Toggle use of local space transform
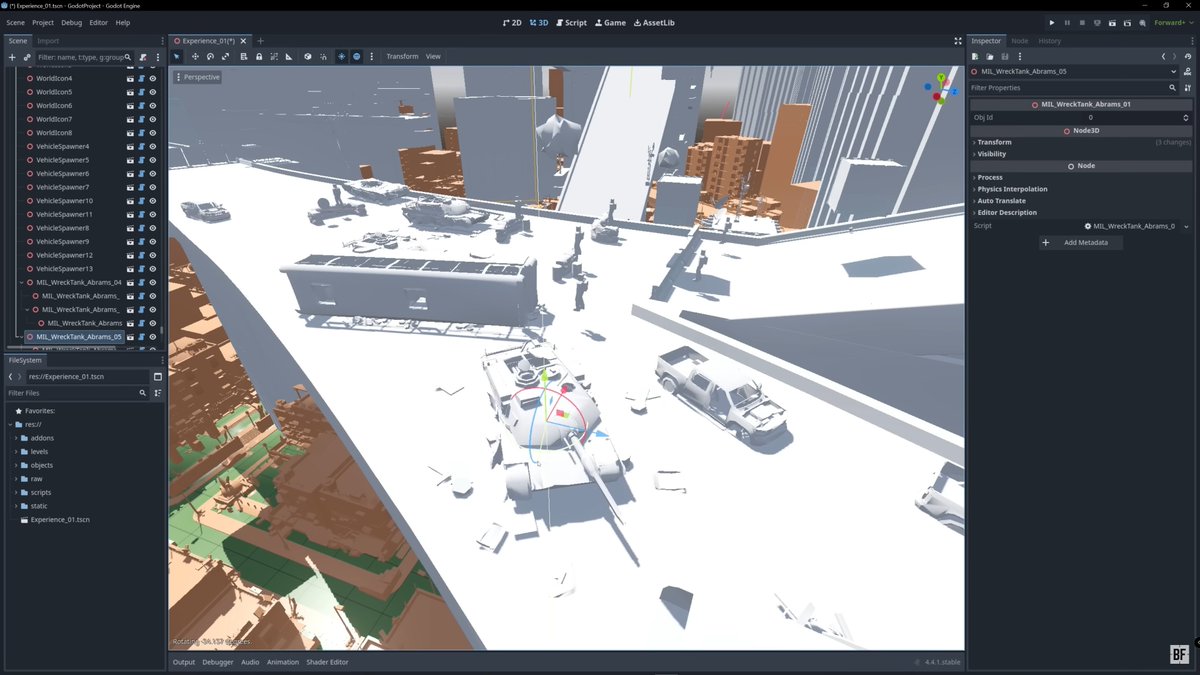Viewport: 1200px width, 675px height. click(x=307, y=56)
